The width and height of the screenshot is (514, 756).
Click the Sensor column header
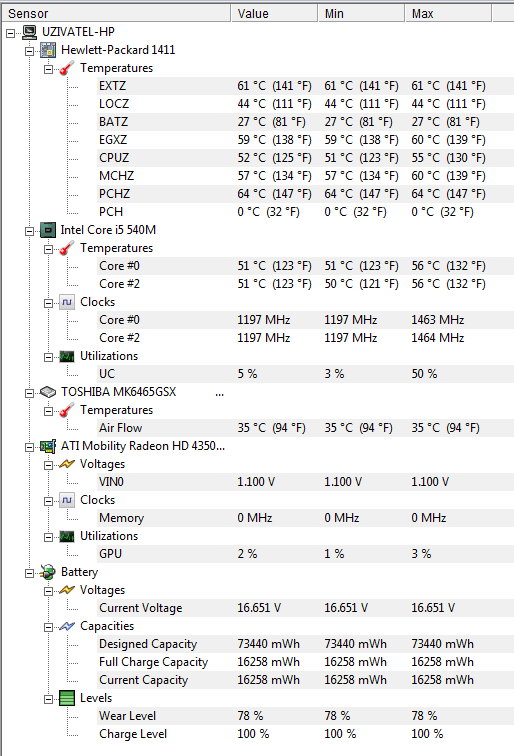116,14
